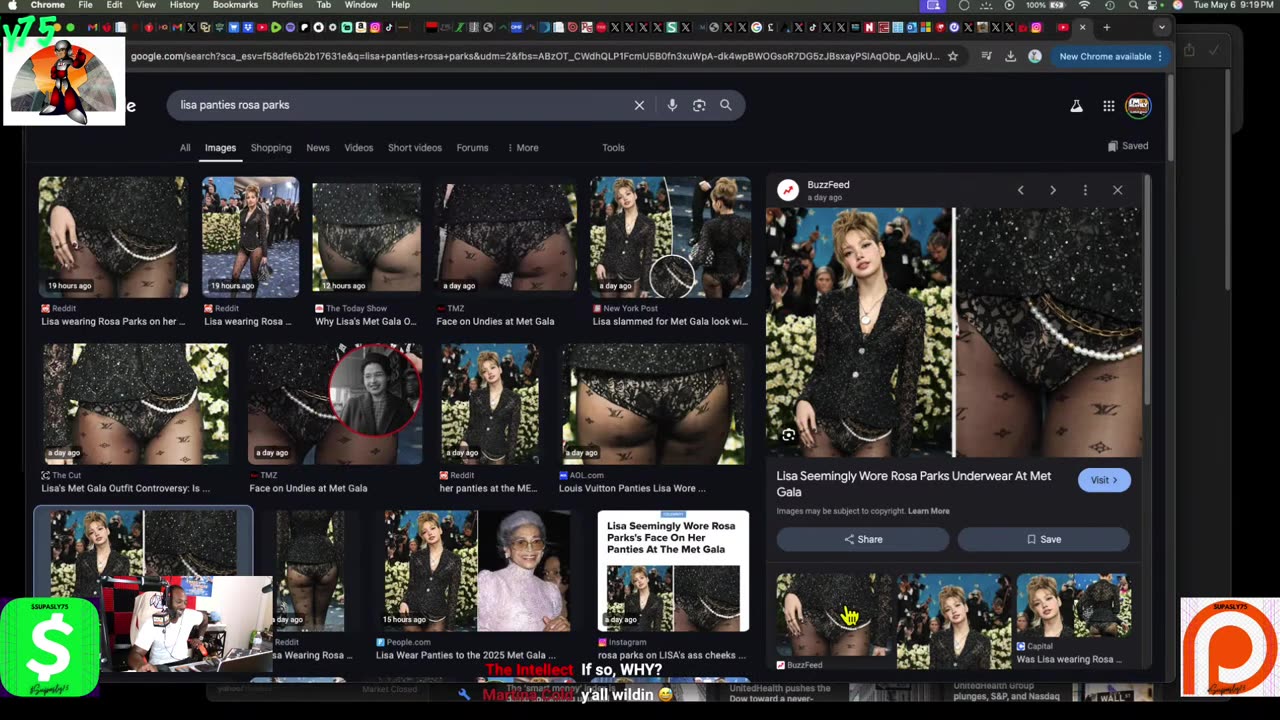The image size is (1280, 720).
Task: Bookmark this page with the star icon
Action: tap(953, 56)
